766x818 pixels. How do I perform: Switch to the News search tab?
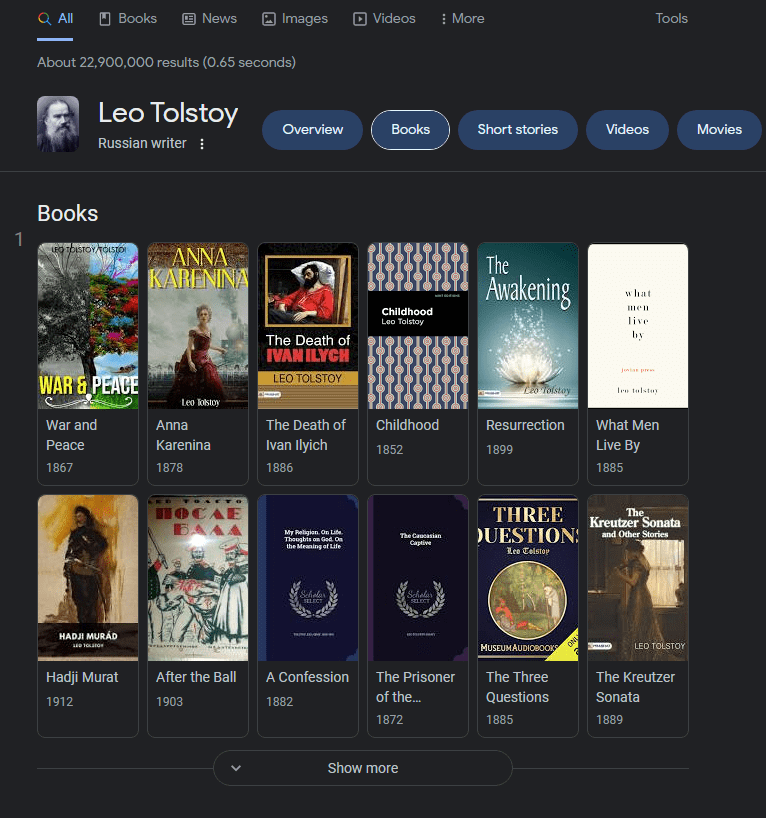tap(209, 19)
